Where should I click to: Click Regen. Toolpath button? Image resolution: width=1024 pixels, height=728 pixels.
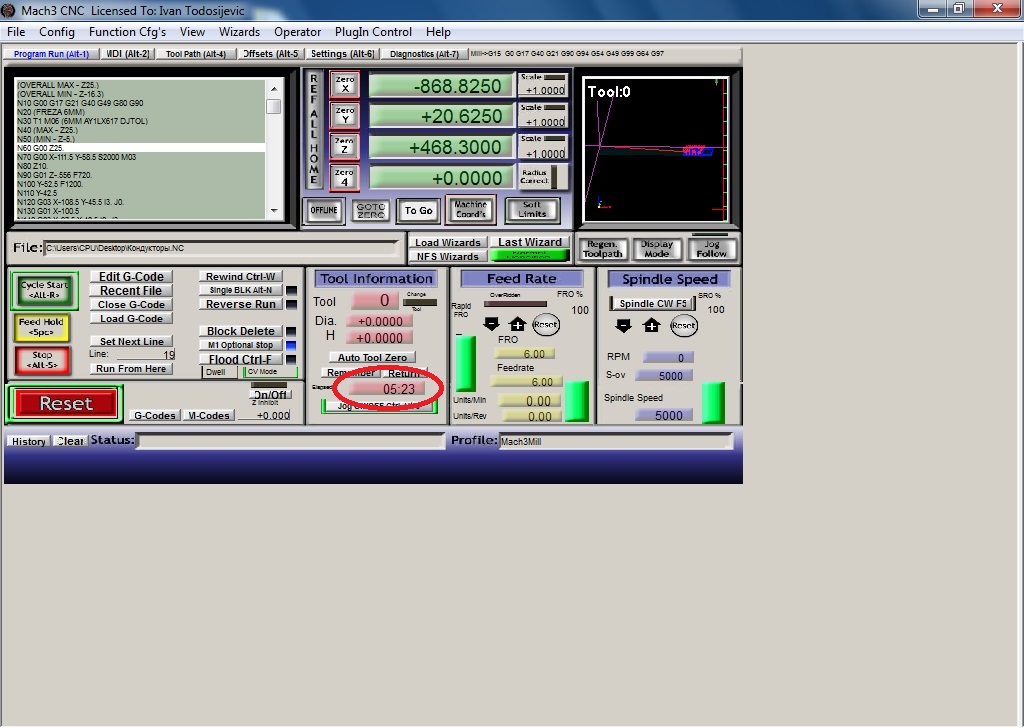[x=603, y=249]
